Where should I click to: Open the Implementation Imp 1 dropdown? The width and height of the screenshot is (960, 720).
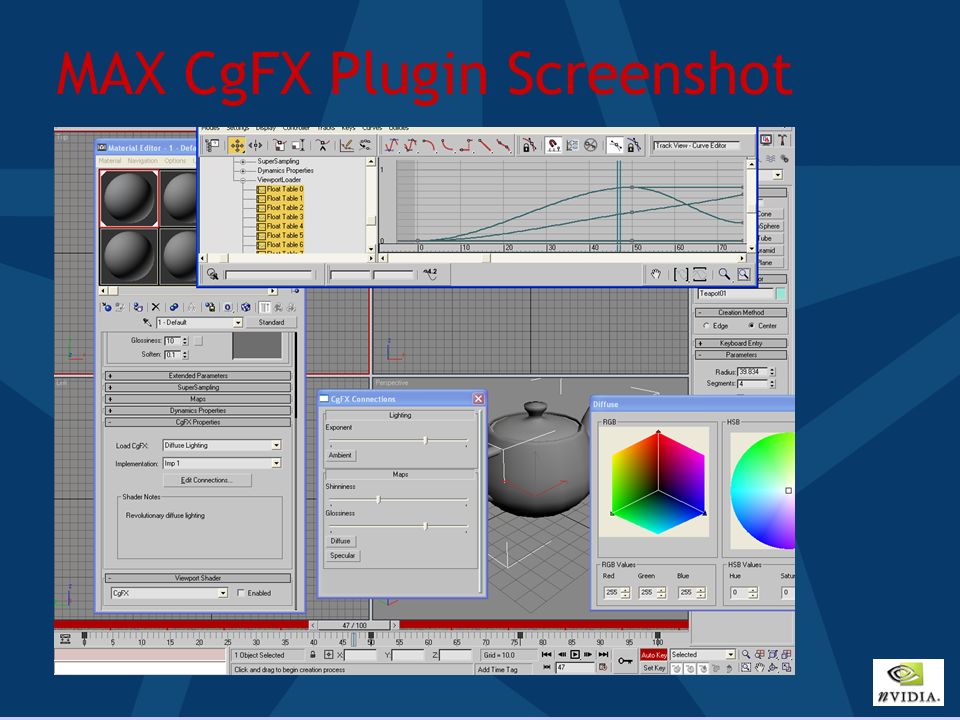click(x=277, y=463)
